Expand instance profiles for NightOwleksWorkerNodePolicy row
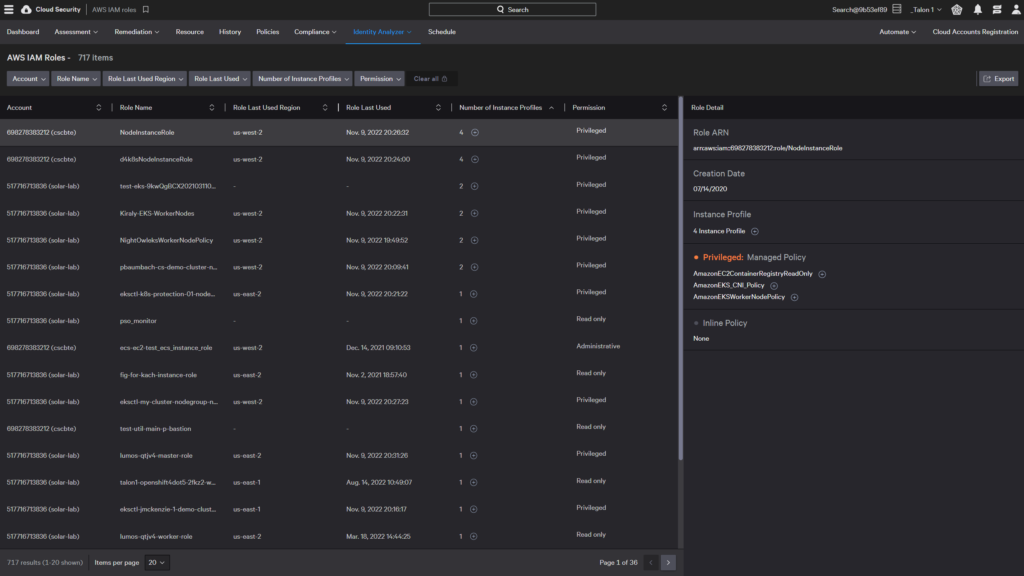The image size is (1024, 576). tap(475, 240)
